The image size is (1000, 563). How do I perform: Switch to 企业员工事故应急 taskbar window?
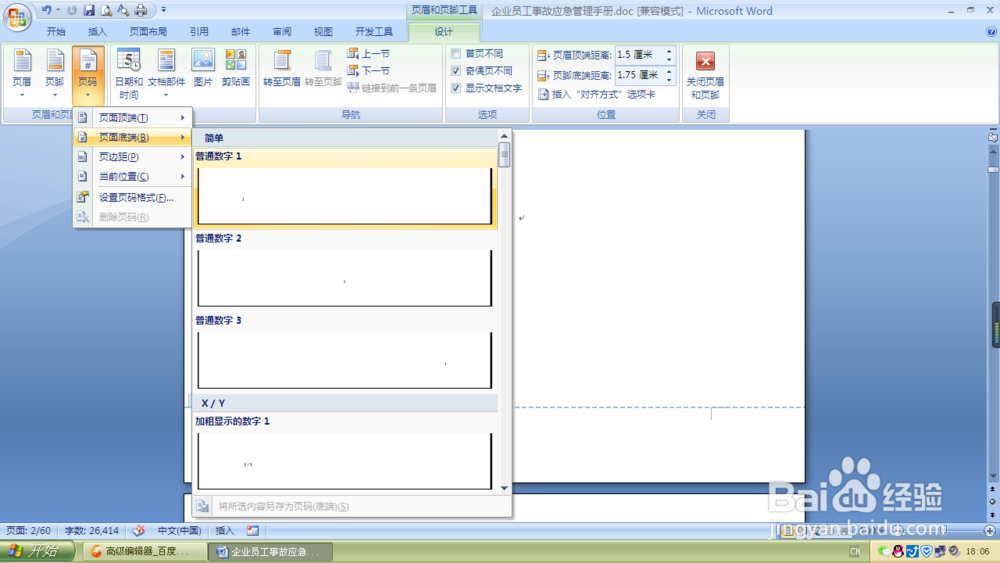(x=268, y=552)
